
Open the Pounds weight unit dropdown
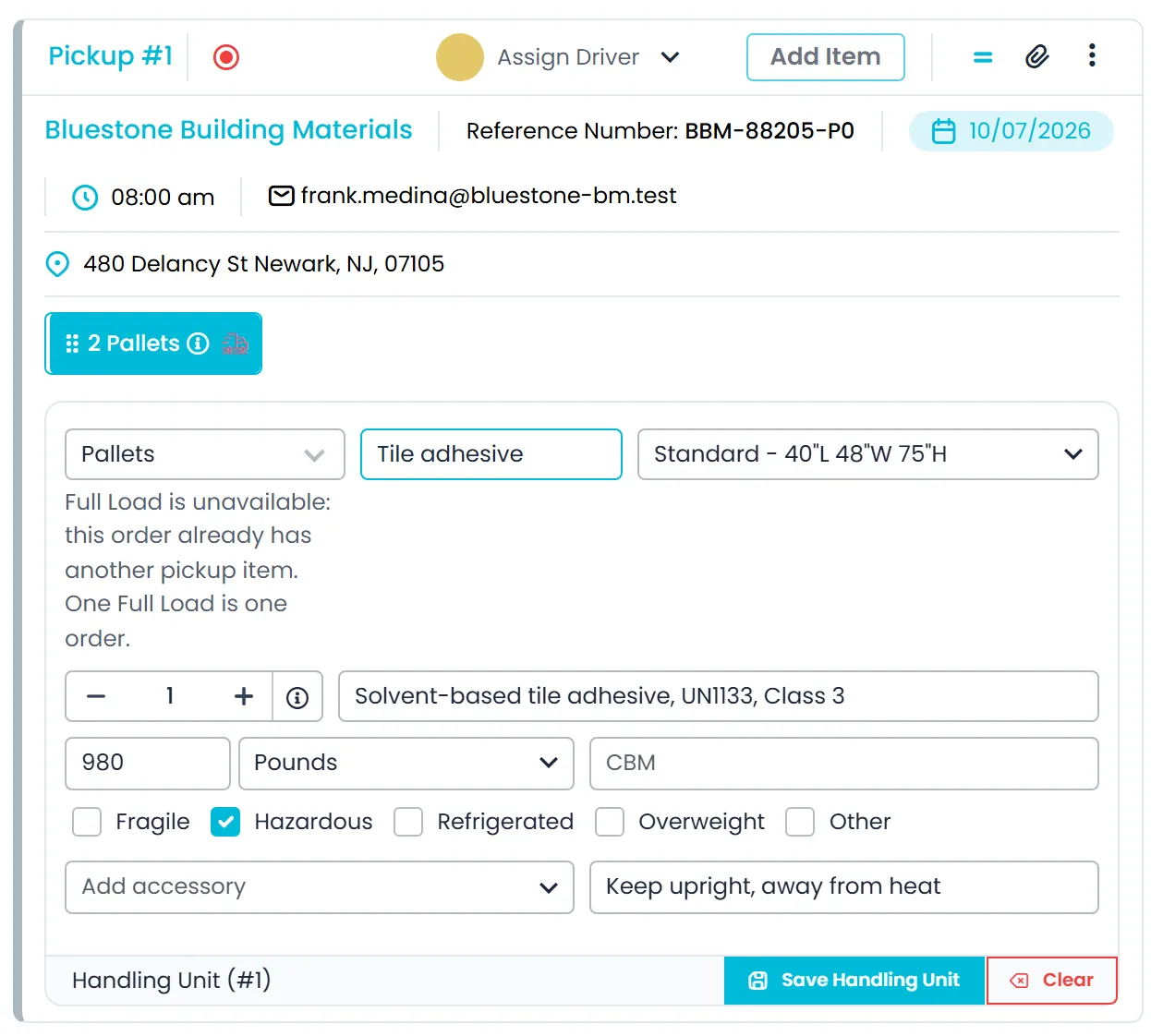[406, 764]
